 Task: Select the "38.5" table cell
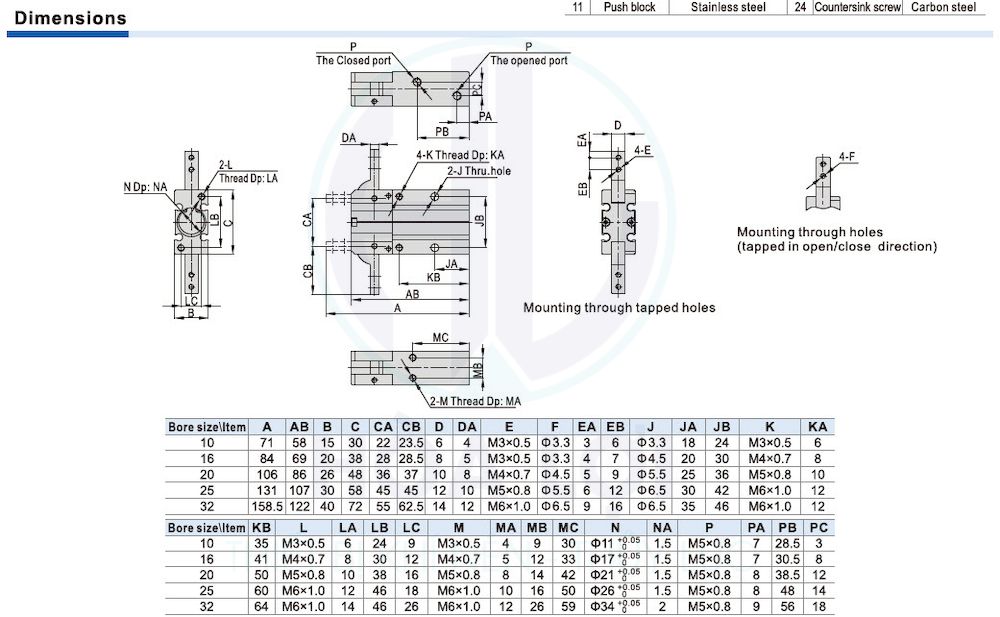click(x=788, y=575)
